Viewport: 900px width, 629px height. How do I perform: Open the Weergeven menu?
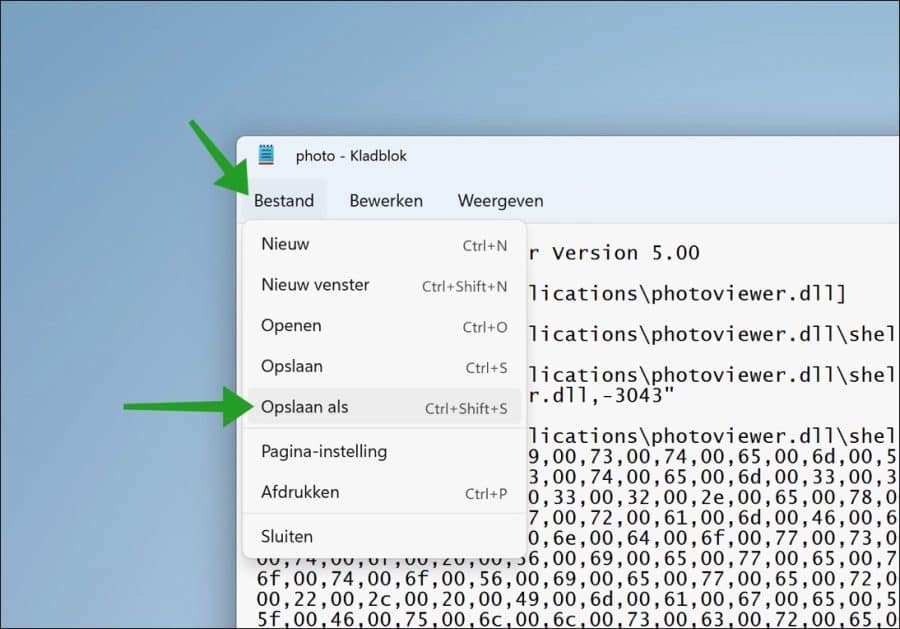coord(500,200)
